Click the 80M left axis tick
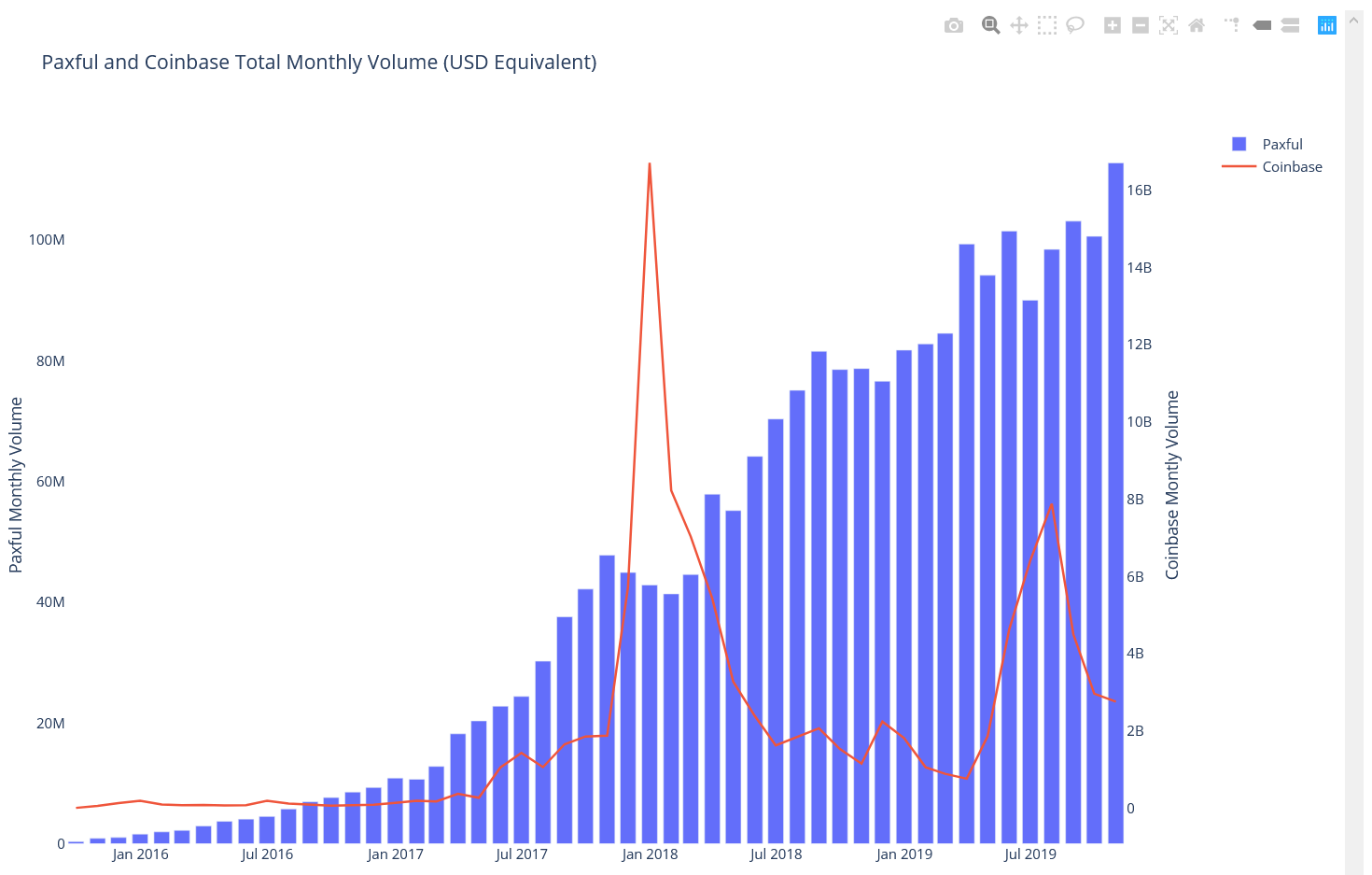This screenshot has width=1372, height=875. point(50,361)
